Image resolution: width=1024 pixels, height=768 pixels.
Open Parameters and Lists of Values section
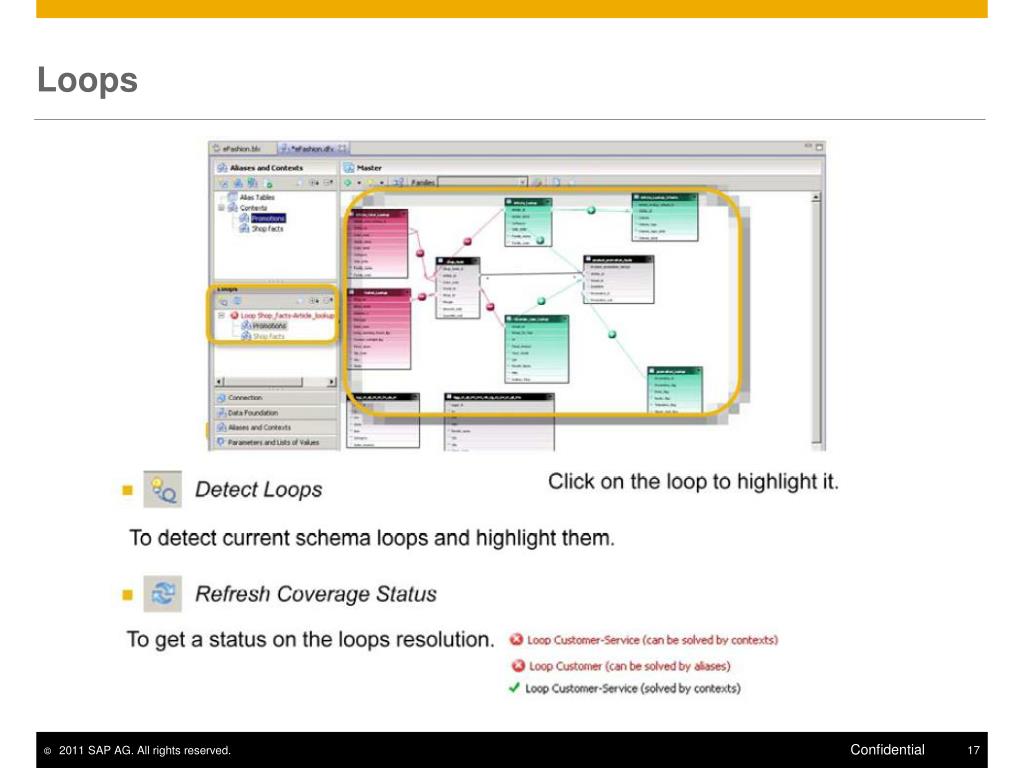click(275, 442)
